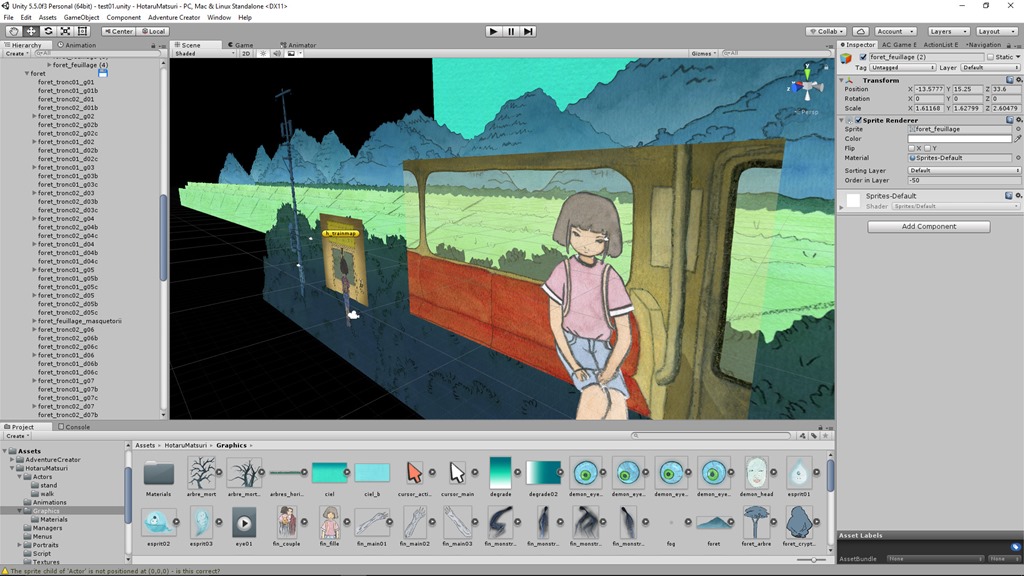Screen dimensions: 1024x576
Task: Open the GameObject menu
Action: pyautogui.click(x=81, y=17)
